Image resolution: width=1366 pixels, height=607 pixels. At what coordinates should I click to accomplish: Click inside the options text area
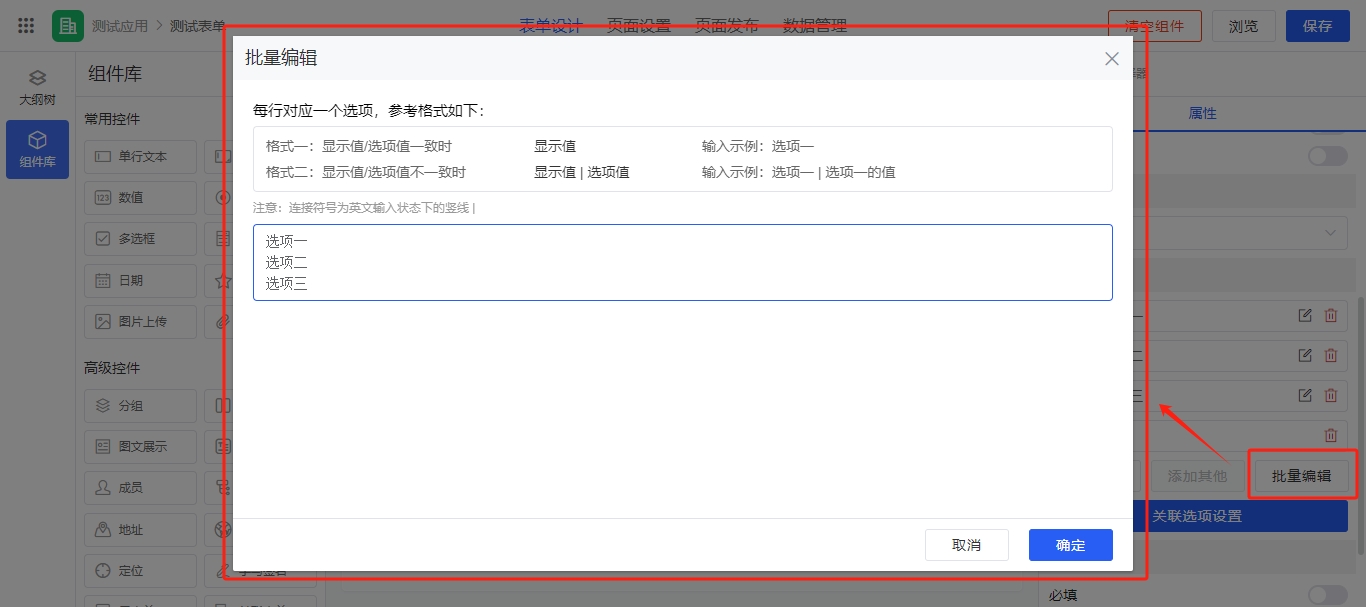point(682,262)
